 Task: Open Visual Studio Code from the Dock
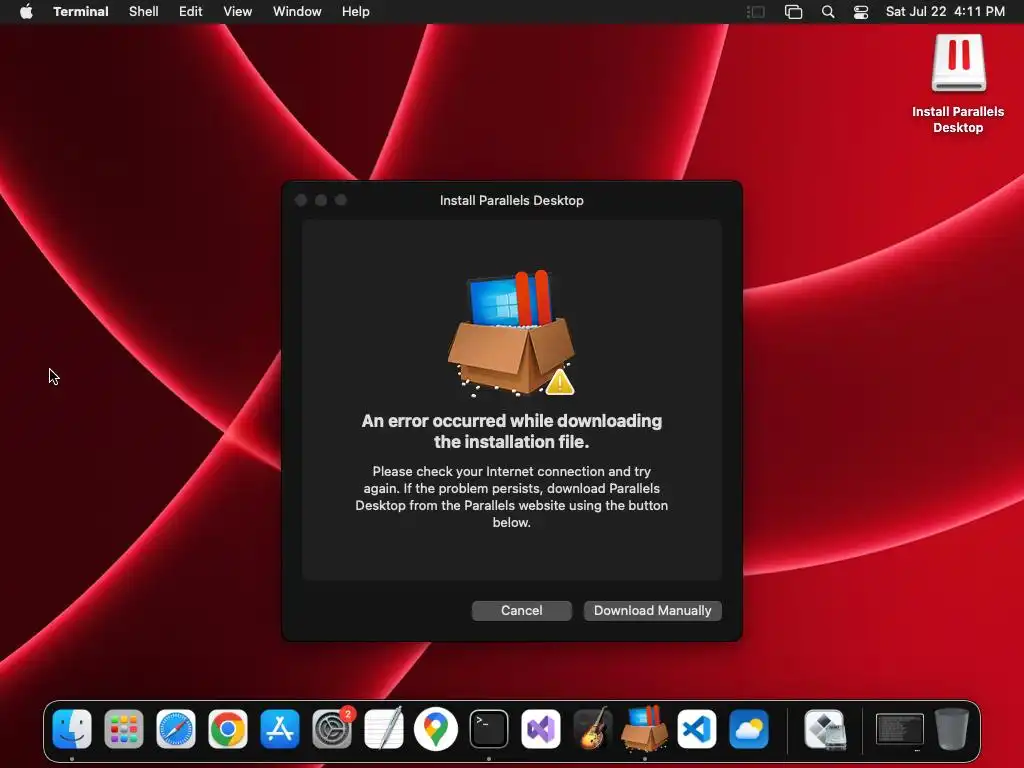coord(697,729)
